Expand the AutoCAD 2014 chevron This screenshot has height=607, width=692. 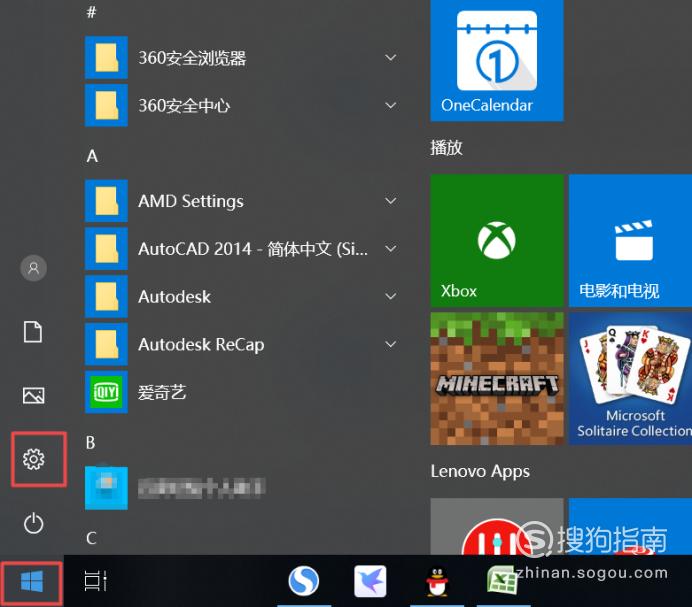point(391,249)
